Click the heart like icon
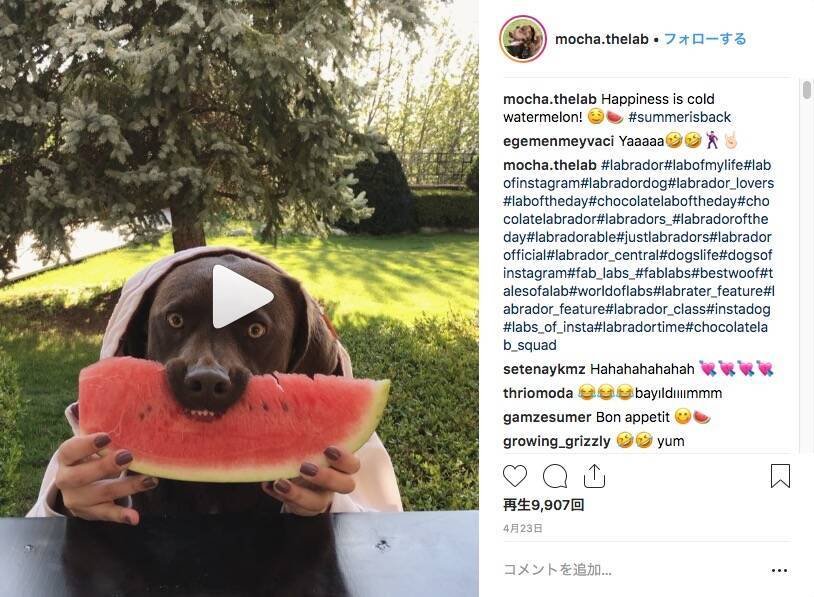814x597 pixels. click(x=514, y=476)
